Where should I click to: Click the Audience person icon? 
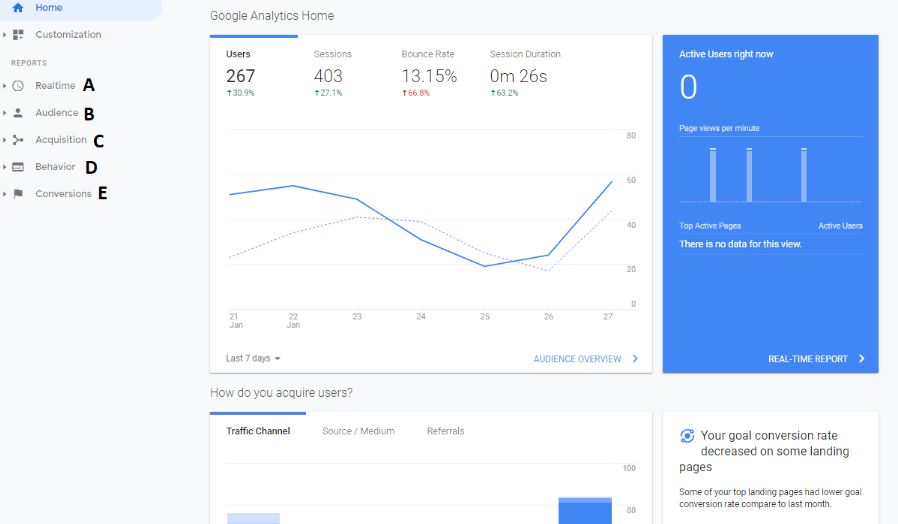pyautogui.click(x=18, y=112)
